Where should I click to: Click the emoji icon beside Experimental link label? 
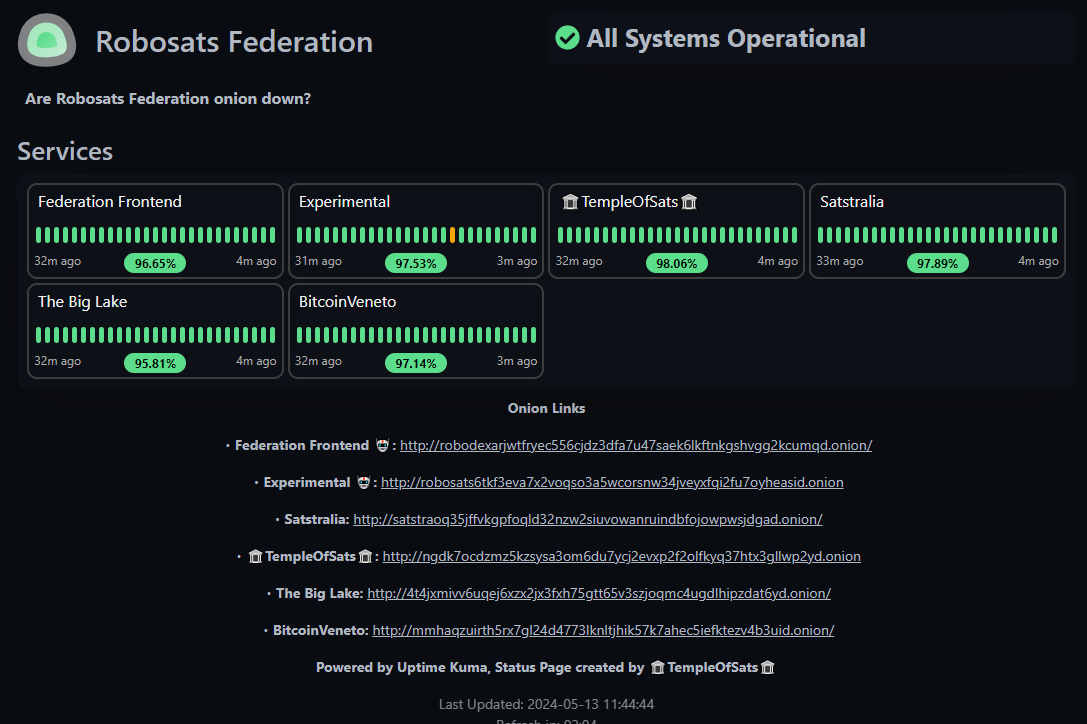click(x=363, y=482)
